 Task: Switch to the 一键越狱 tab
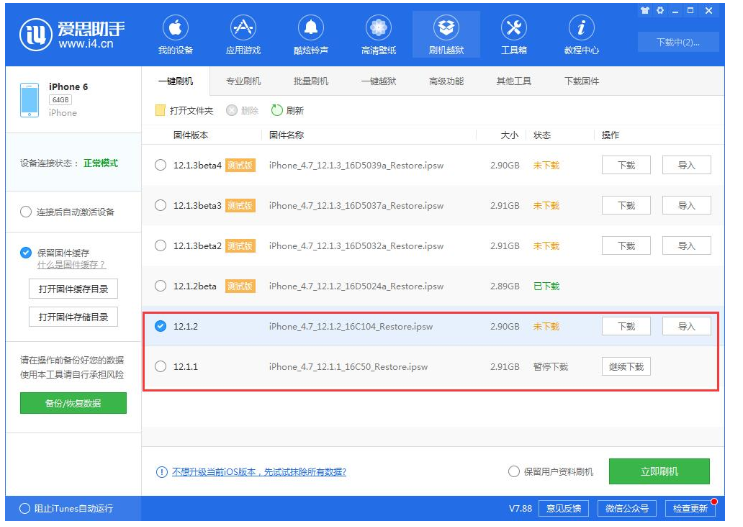(x=379, y=81)
